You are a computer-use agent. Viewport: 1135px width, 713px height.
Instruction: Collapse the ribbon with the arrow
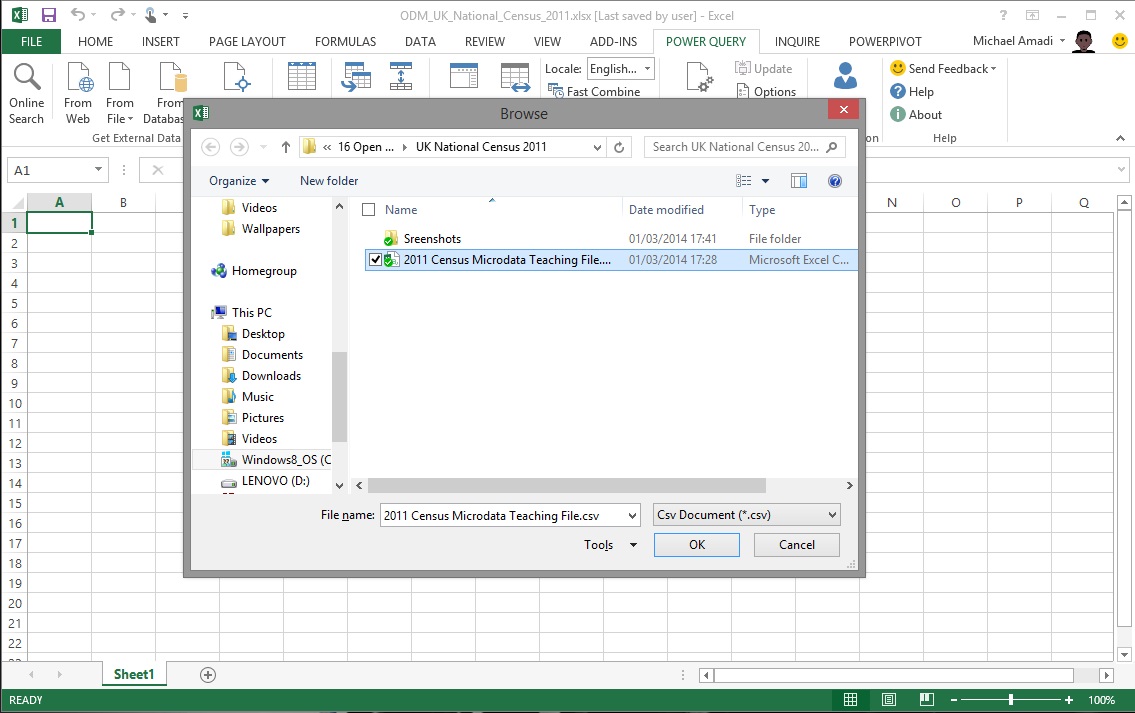(1120, 138)
